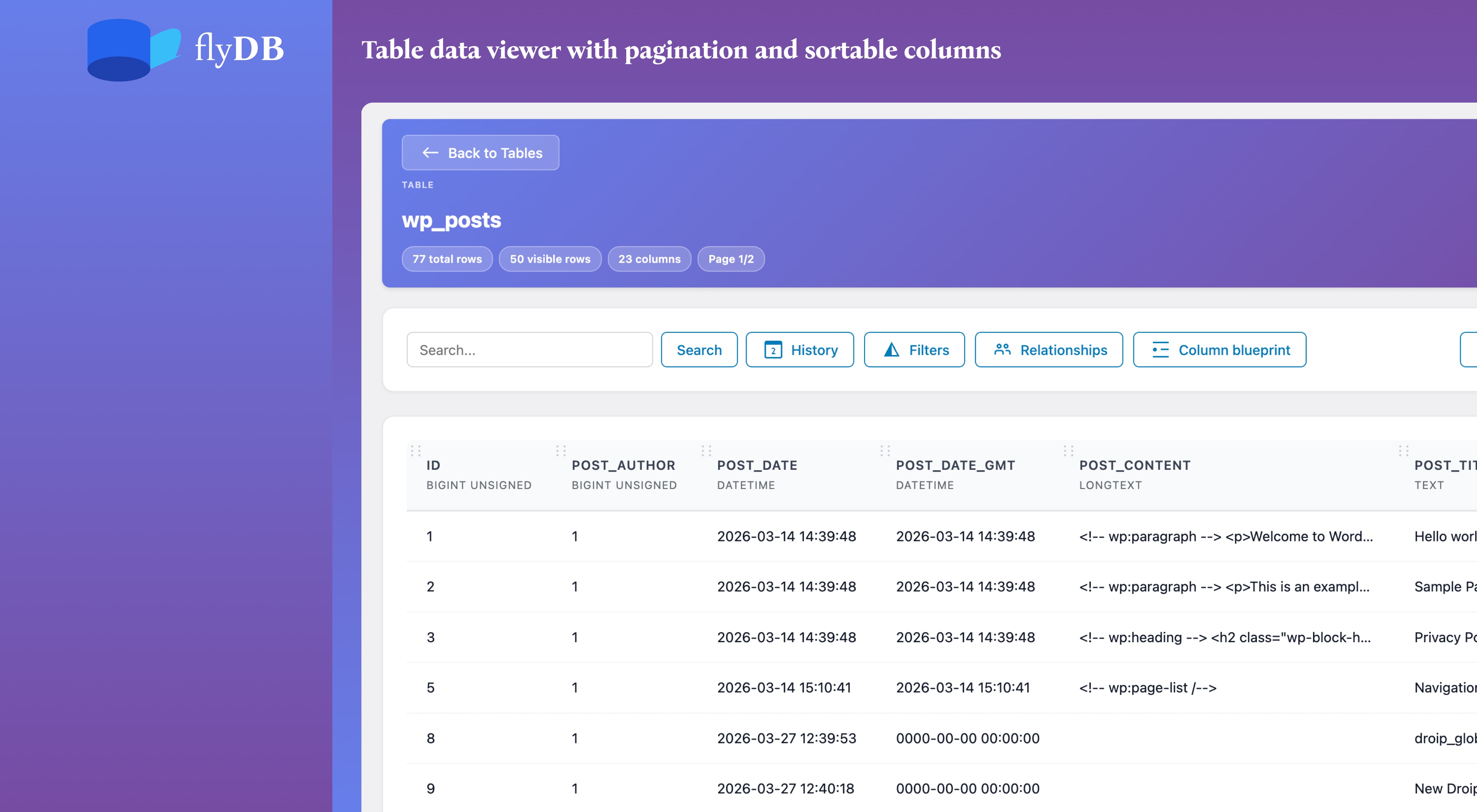
Task: Select the Relationships people icon
Action: tap(1003, 350)
